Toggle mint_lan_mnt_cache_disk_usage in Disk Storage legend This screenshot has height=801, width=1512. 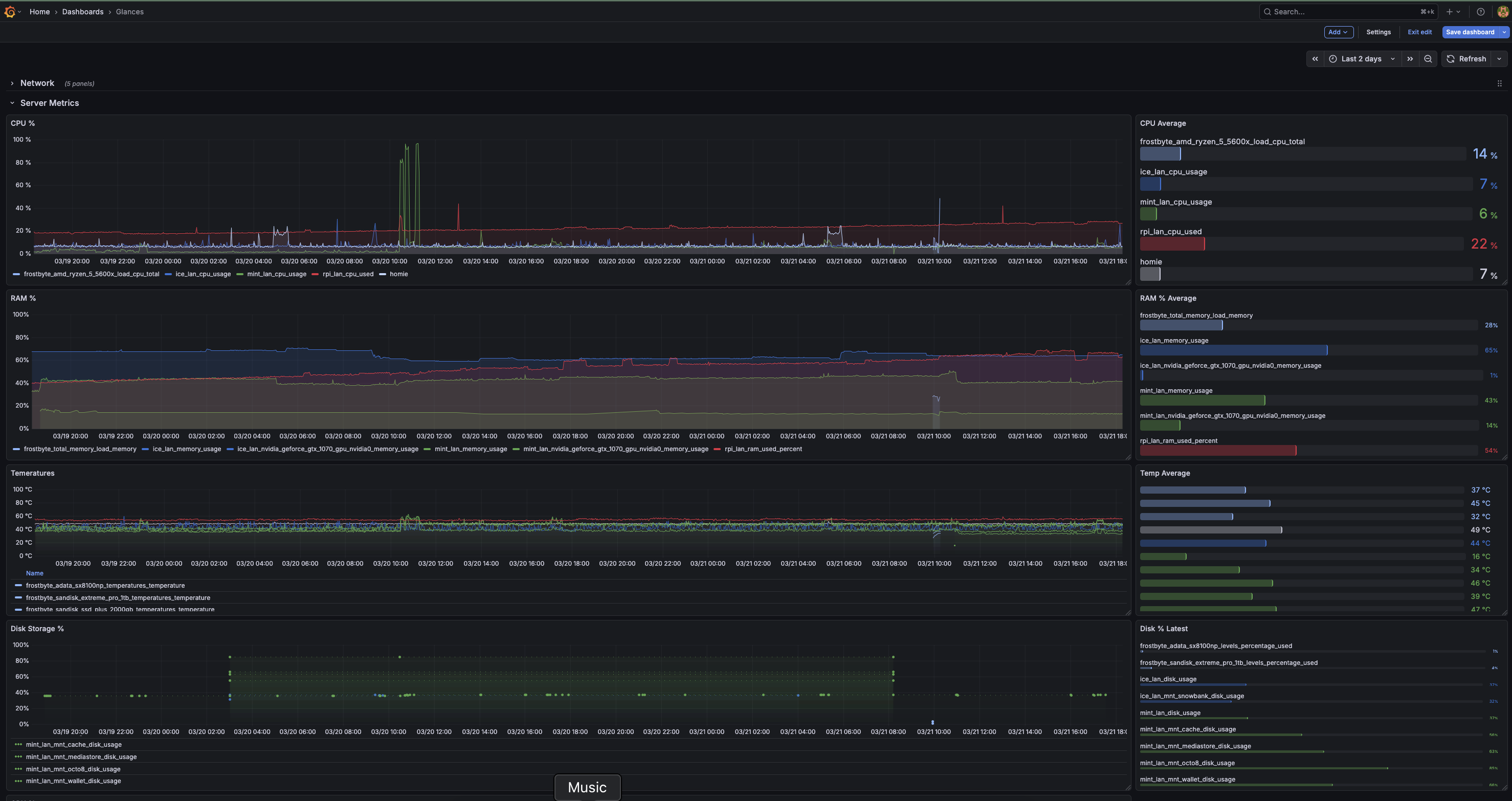coord(73,745)
